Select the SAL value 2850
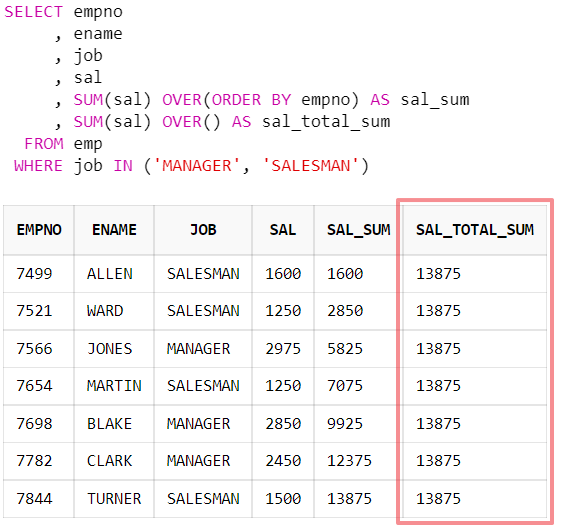The height and width of the screenshot is (530, 566). point(283,424)
